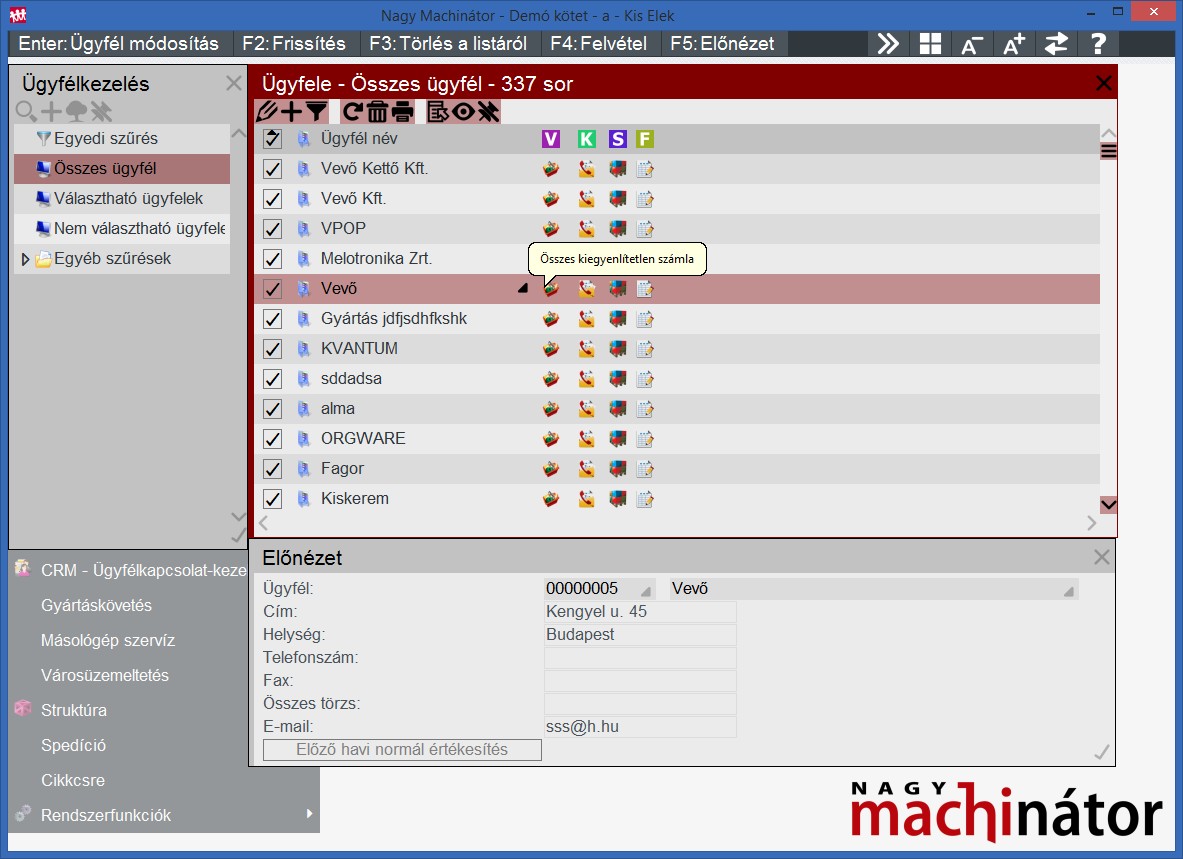Decrease font size with the A- icon
1183x859 pixels.
(x=972, y=44)
